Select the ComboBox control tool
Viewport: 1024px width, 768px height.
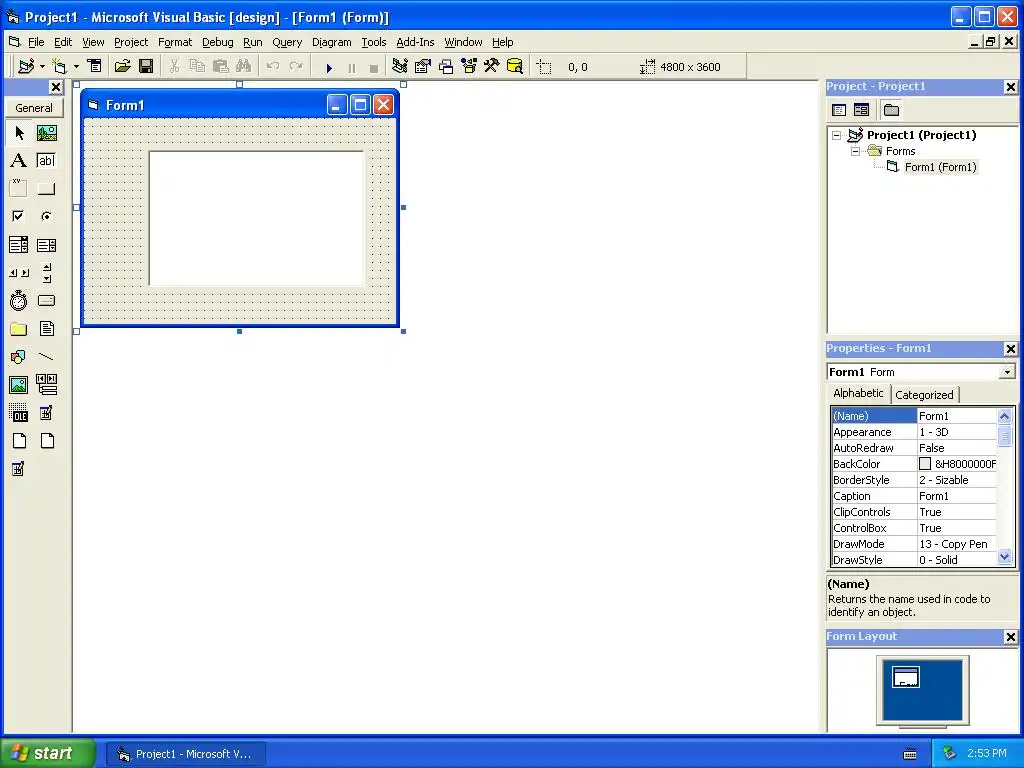point(19,245)
